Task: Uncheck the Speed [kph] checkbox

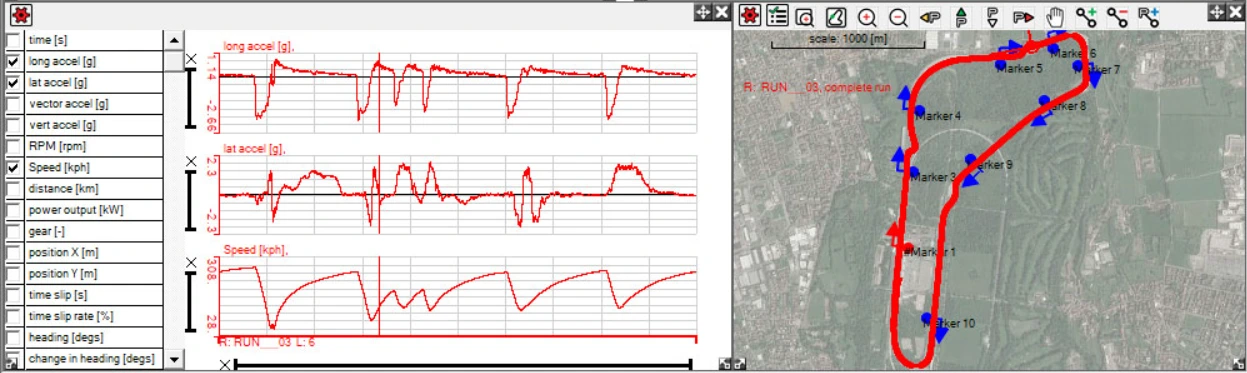Action: 13,167
